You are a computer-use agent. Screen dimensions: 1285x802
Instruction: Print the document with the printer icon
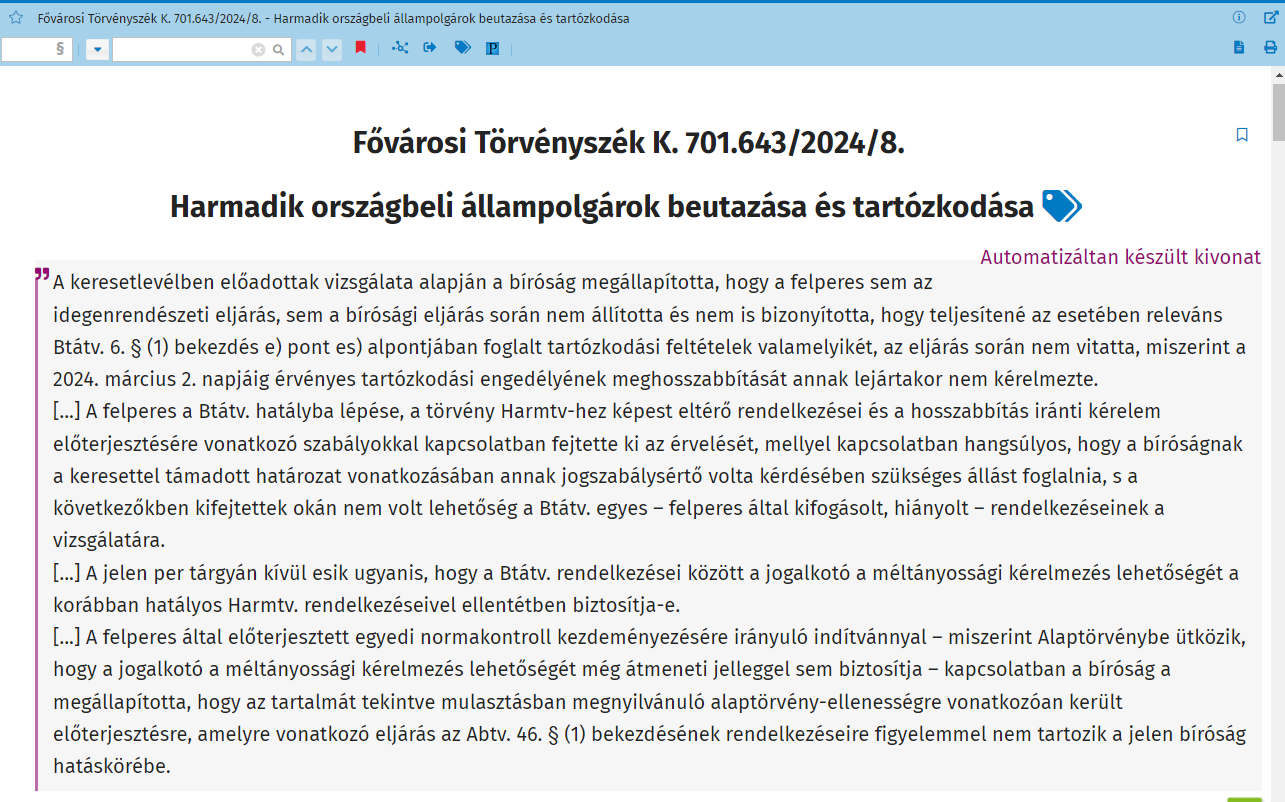pyautogui.click(x=1270, y=47)
